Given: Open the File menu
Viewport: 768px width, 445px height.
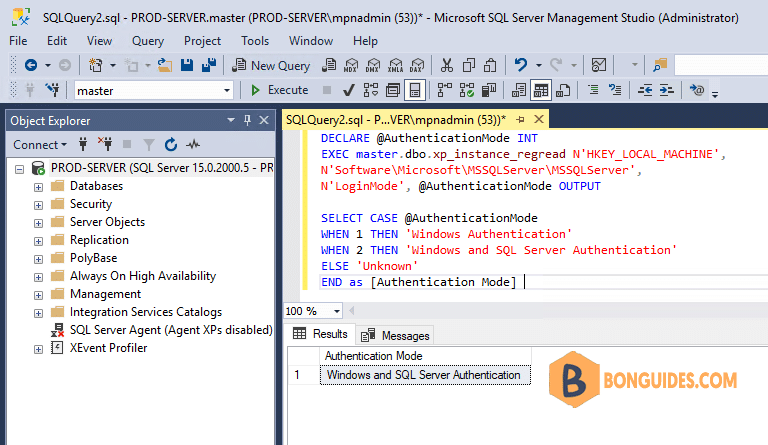Looking at the screenshot, I should pyautogui.click(x=18, y=41).
